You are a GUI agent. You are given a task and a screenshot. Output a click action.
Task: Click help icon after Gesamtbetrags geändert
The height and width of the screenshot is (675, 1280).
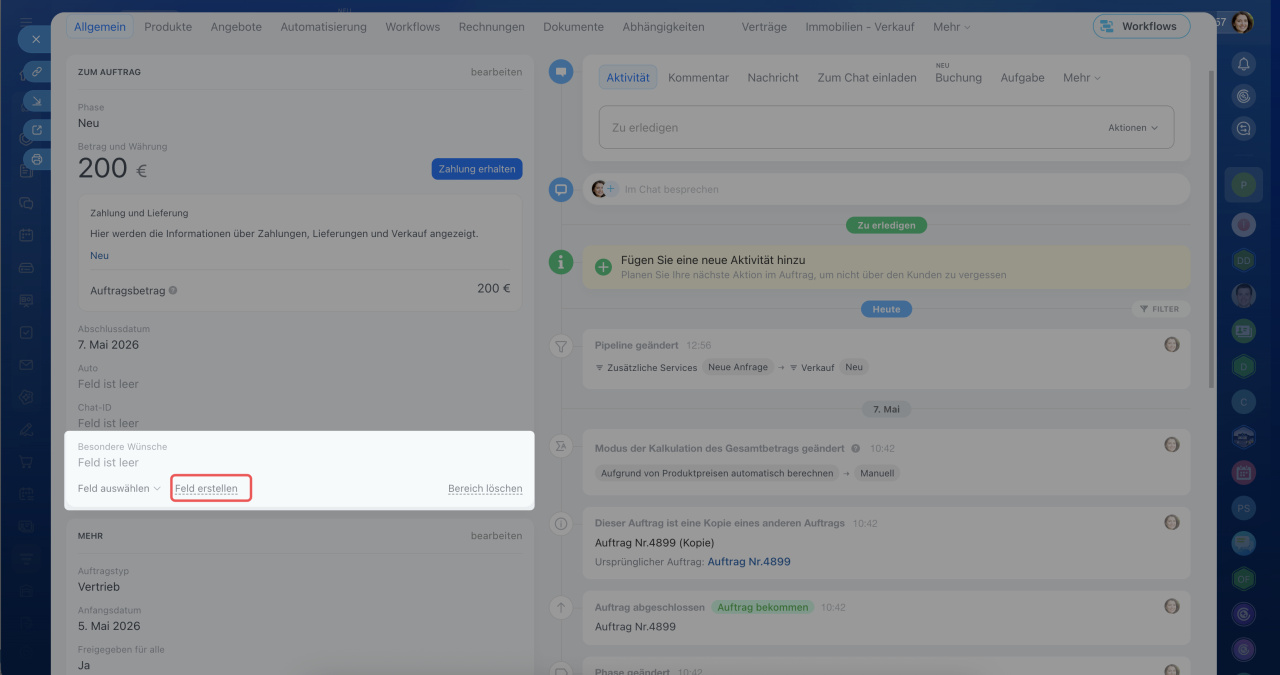tap(855, 449)
